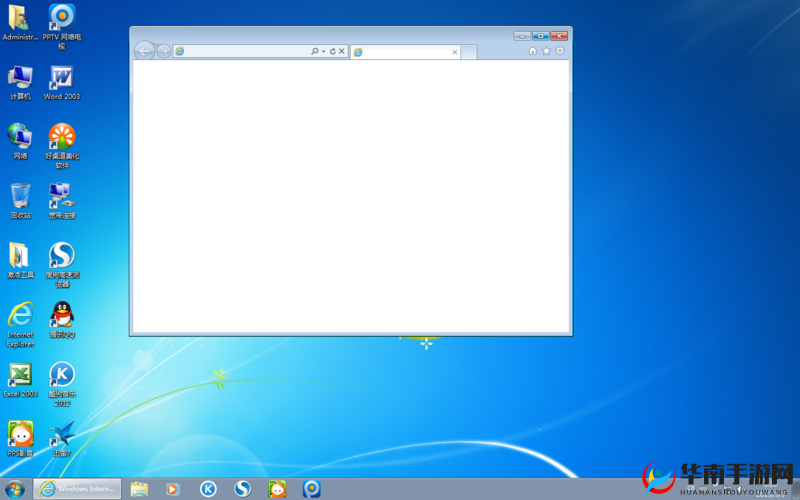Expand the address bar dropdown arrow

pos(323,51)
